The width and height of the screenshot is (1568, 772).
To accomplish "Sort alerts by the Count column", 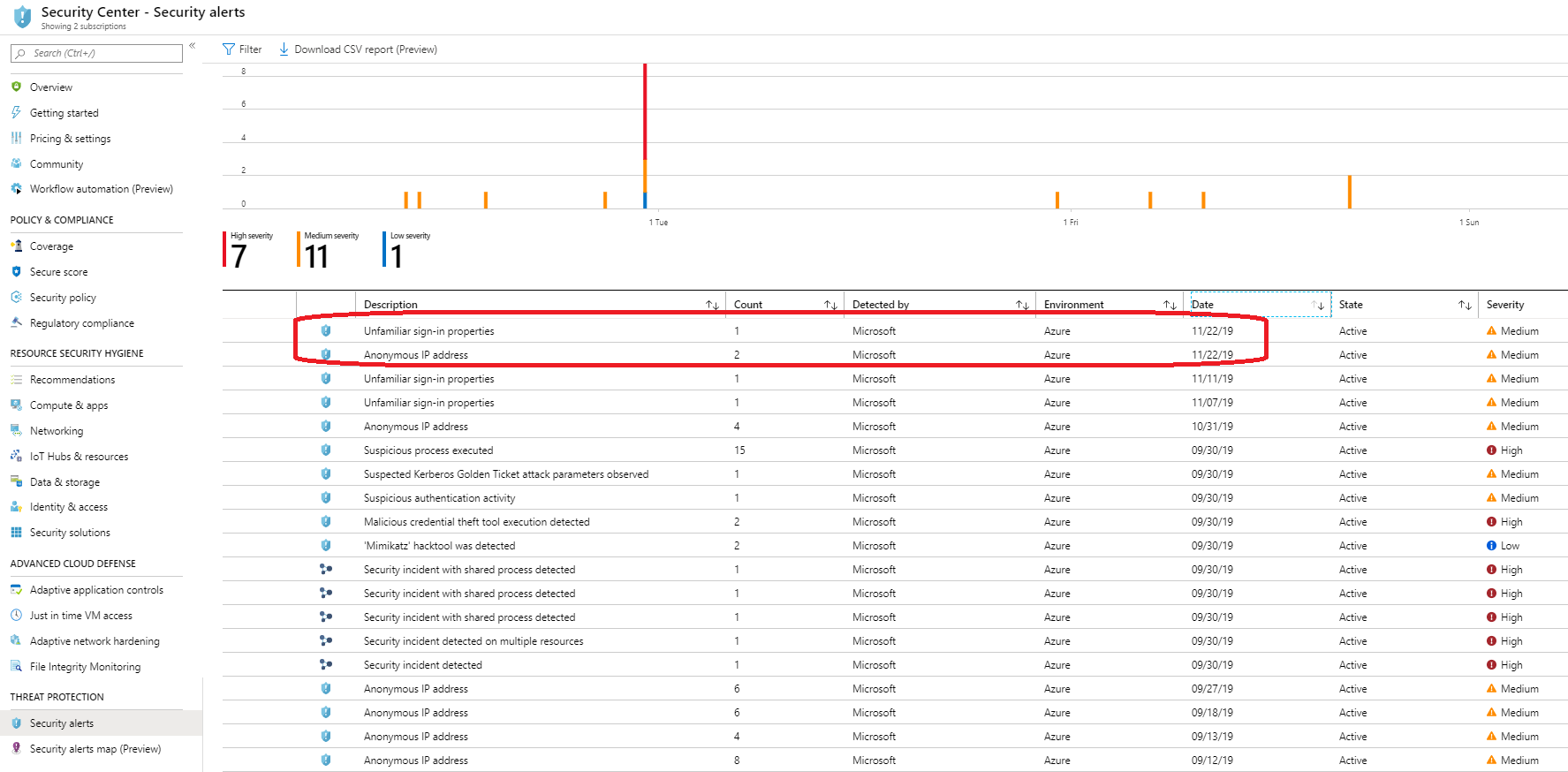I will [x=830, y=305].
